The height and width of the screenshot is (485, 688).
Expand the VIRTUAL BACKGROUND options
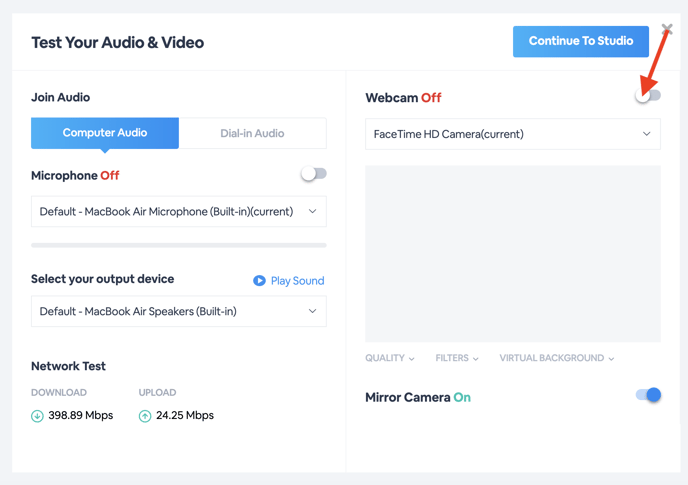pyautogui.click(x=556, y=358)
